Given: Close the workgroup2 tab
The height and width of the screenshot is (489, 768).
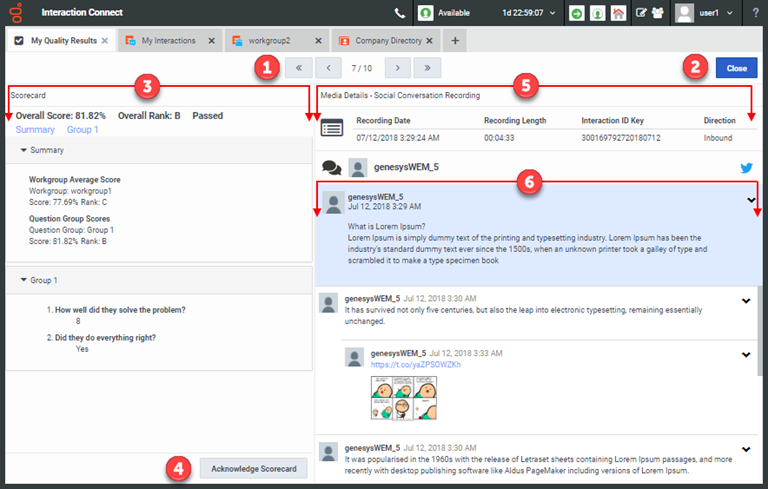Looking at the screenshot, I should click(x=320, y=41).
